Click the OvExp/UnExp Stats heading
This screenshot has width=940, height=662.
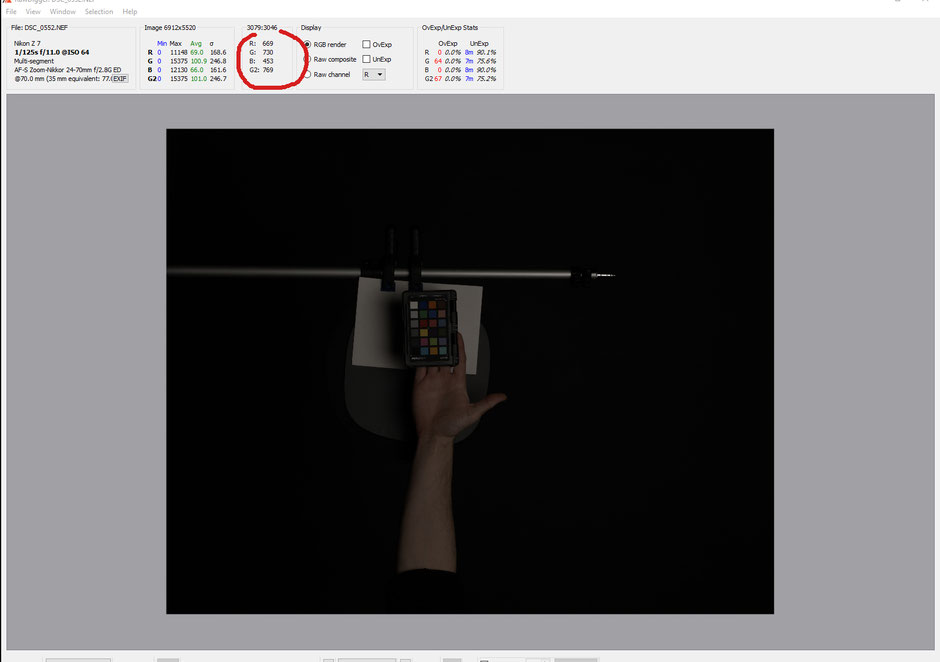pos(450,28)
